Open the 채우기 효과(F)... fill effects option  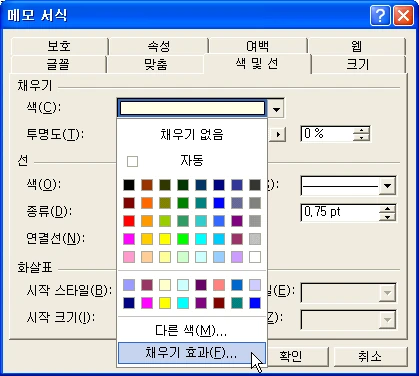(x=192, y=353)
